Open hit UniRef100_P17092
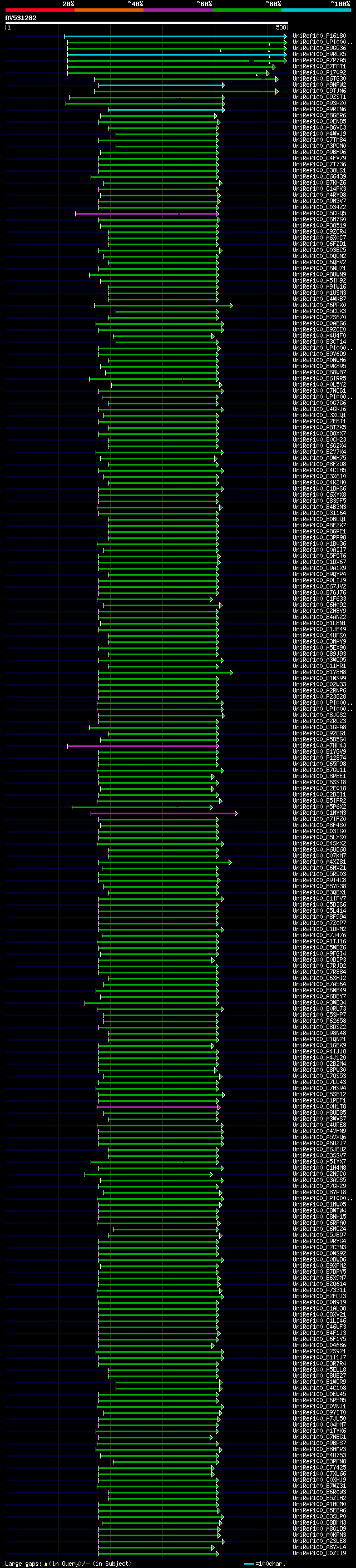 click(x=319, y=73)
